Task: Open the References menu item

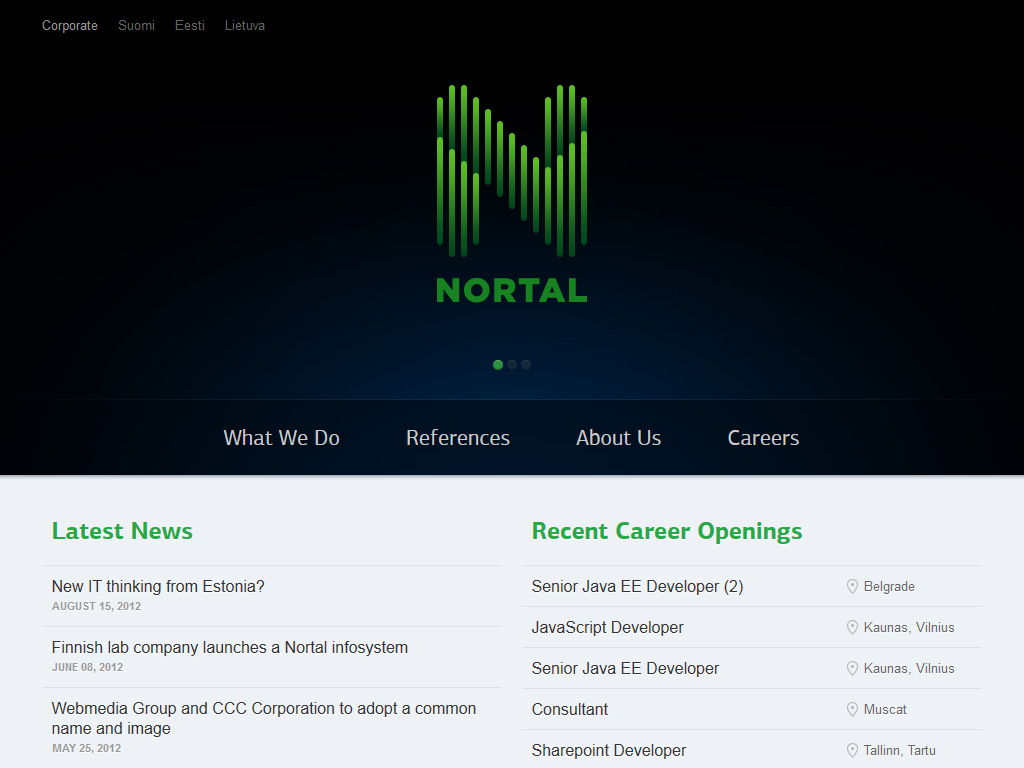Action: (458, 438)
